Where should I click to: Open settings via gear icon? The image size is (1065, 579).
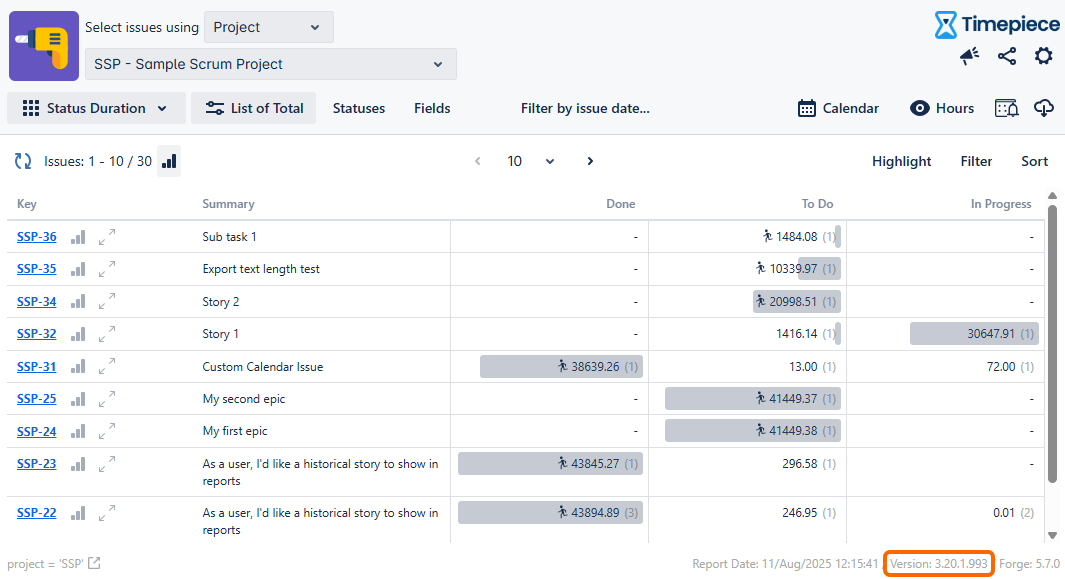pyautogui.click(x=1043, y=57)
